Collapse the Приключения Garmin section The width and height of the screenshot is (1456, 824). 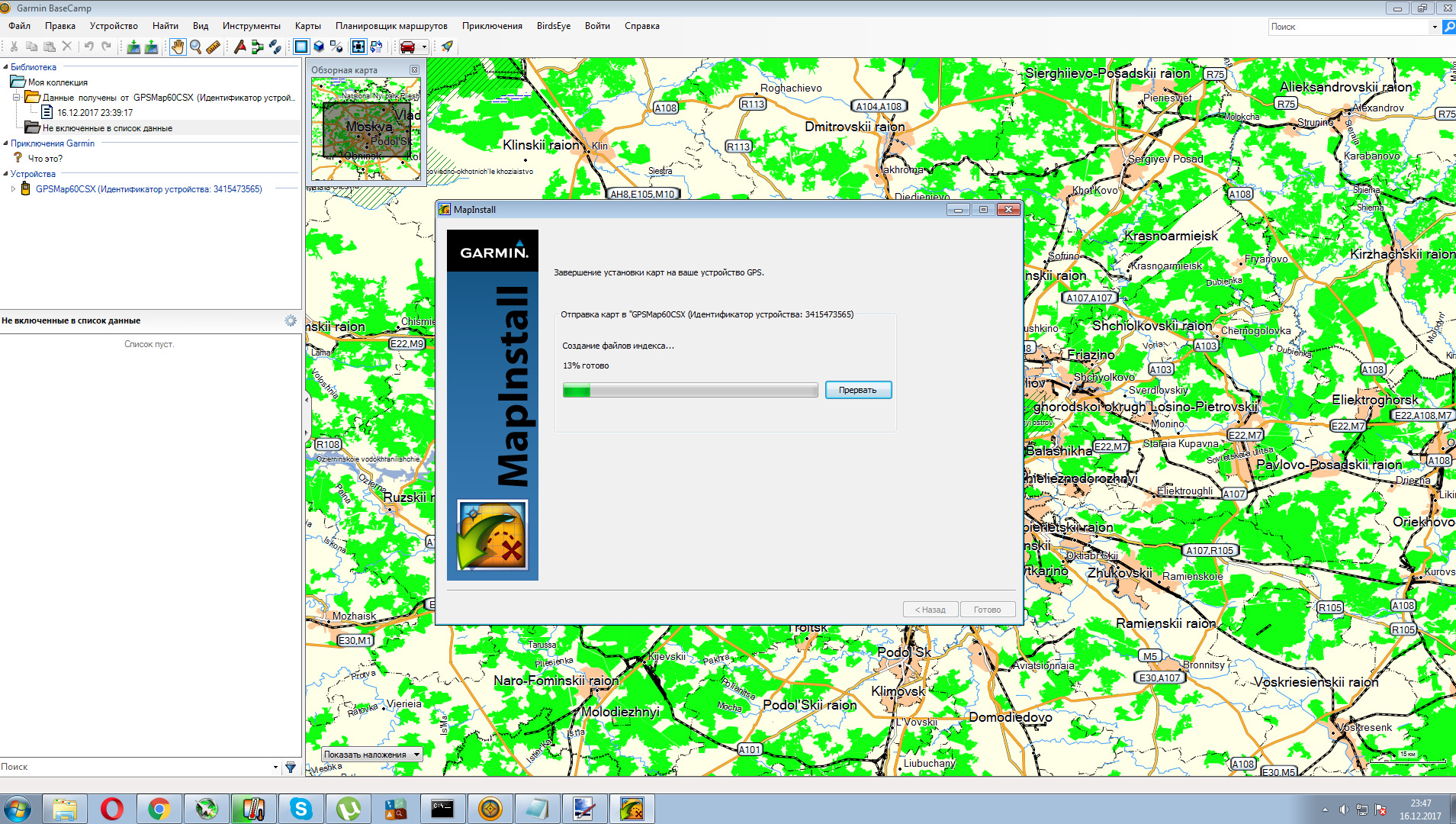coord(5,143)
